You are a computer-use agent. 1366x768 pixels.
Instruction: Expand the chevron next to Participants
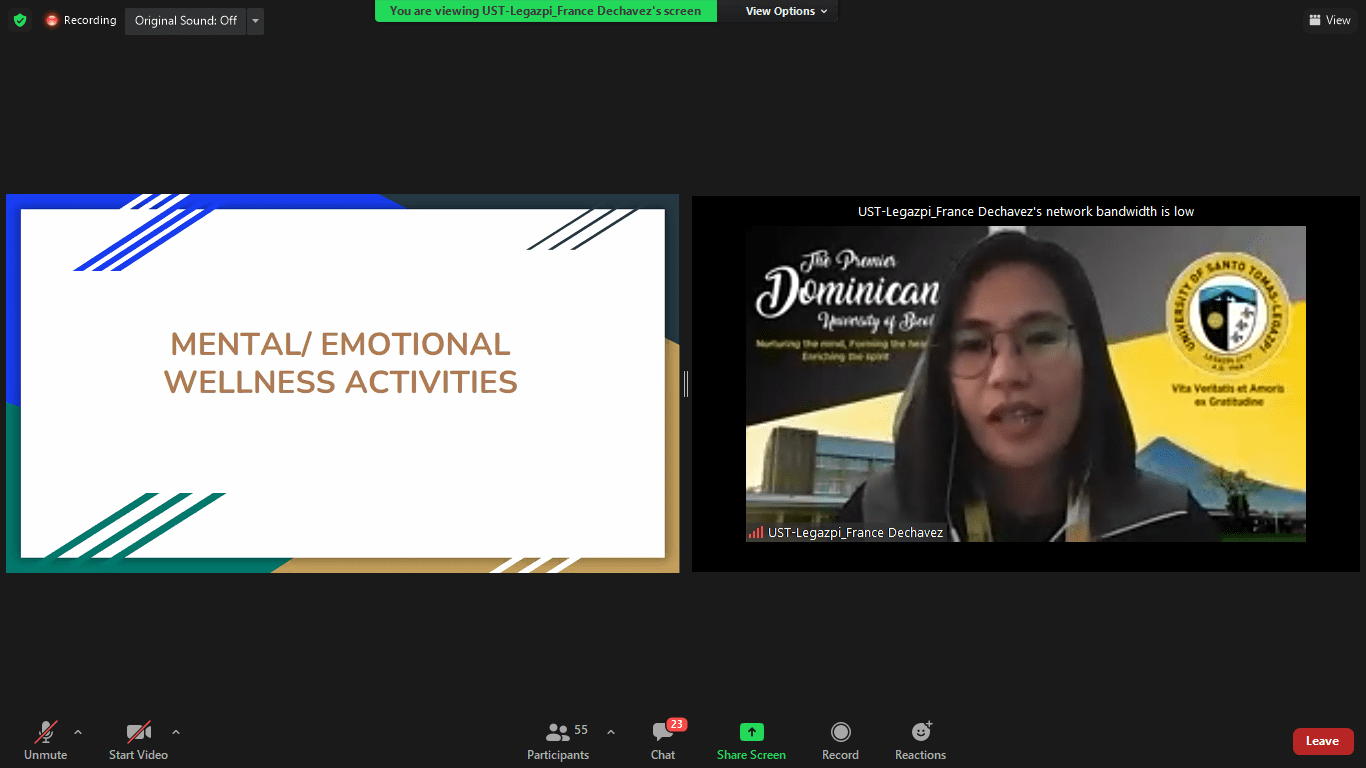click(611, 732)
